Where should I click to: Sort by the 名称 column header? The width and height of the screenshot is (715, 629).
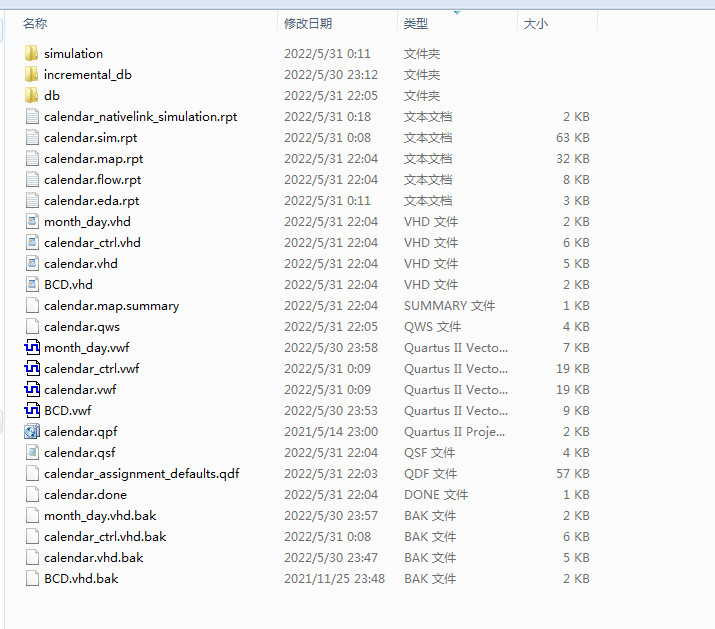pyautogui.click(x=35, y=23)
